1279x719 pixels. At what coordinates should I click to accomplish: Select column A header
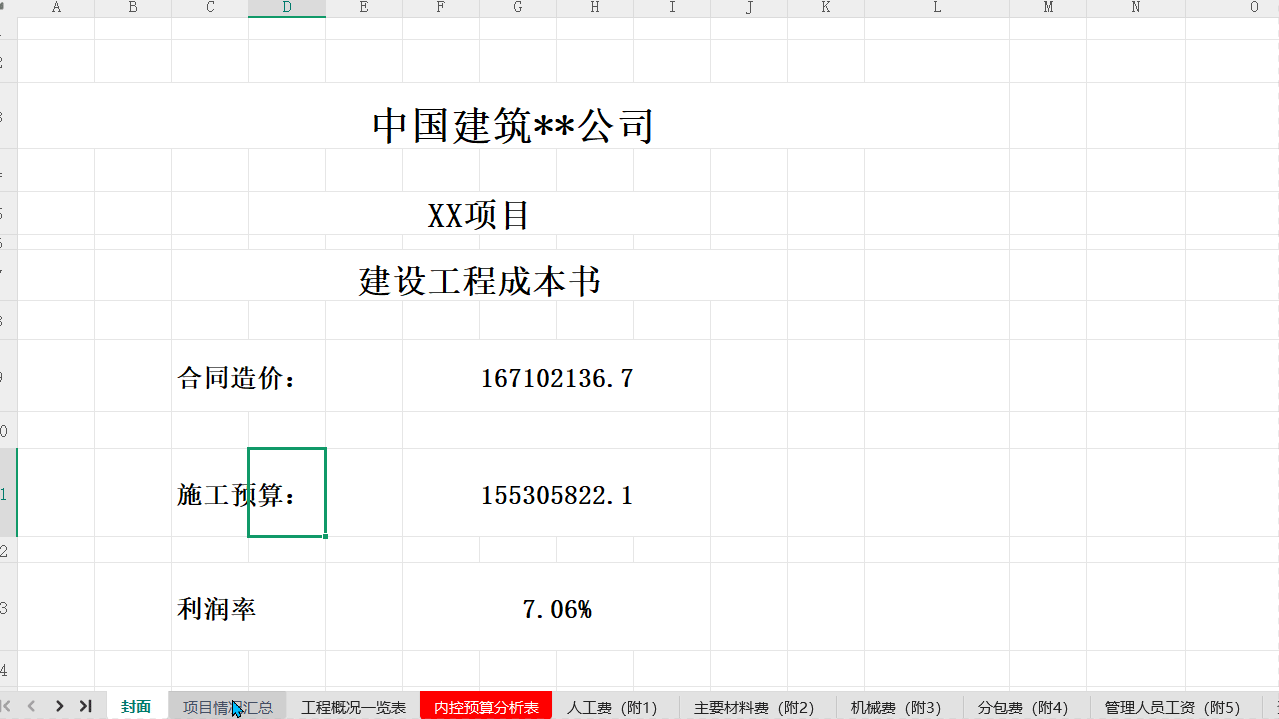(x=56, y=8)
